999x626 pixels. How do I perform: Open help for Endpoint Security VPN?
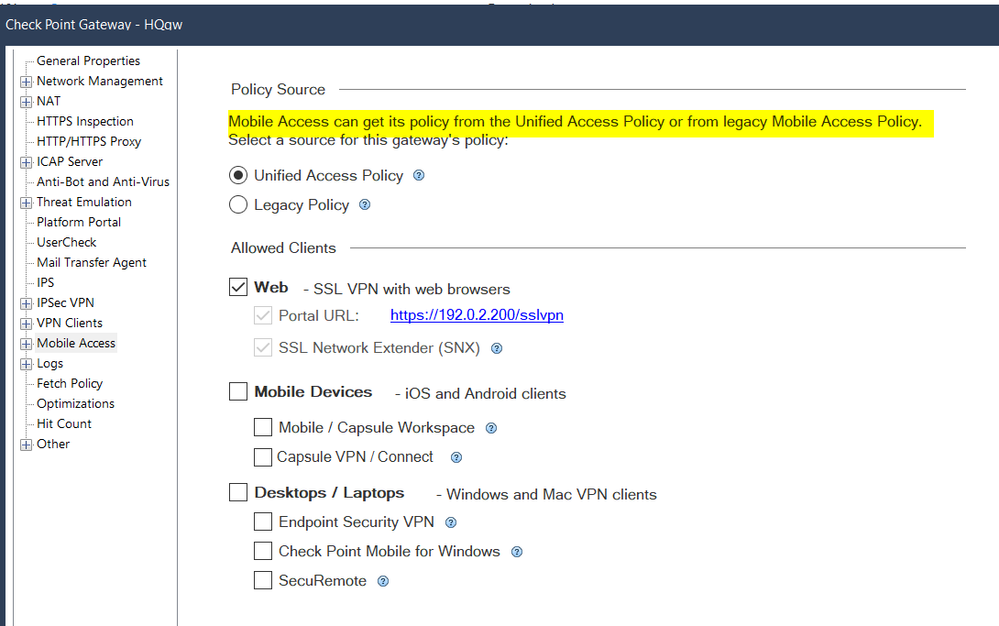450,523
